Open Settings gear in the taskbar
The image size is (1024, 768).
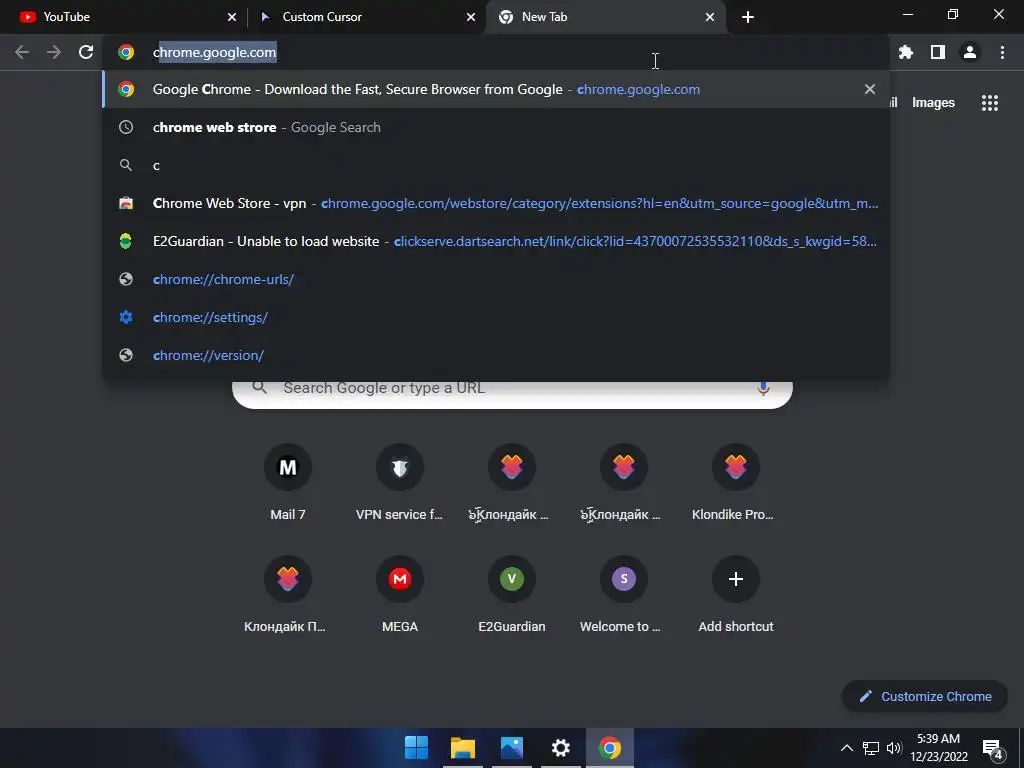561,748
